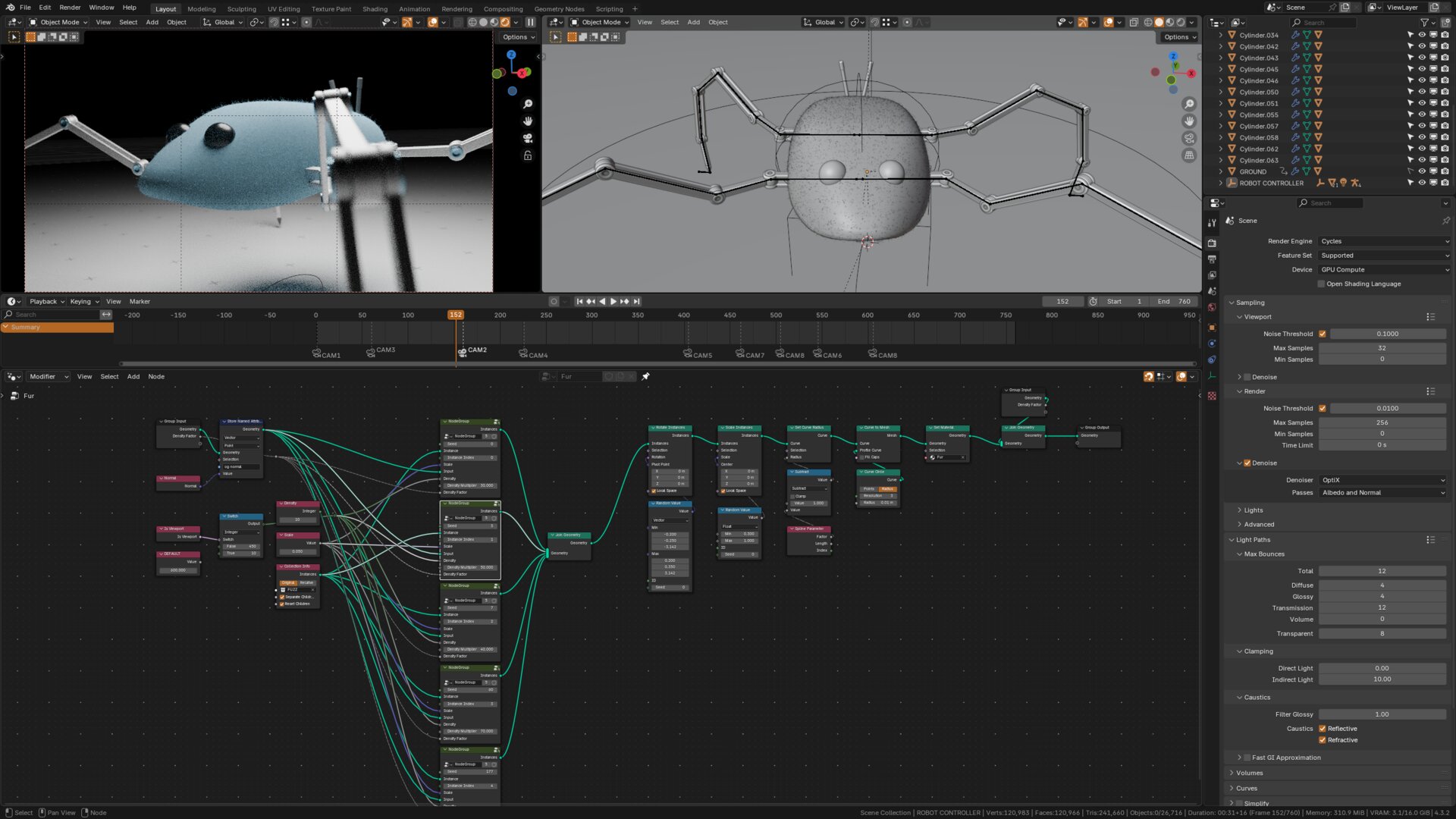Click the Viewport sampling presets list icon
The image size is (1456, 819).
(x=1430, y=317)
